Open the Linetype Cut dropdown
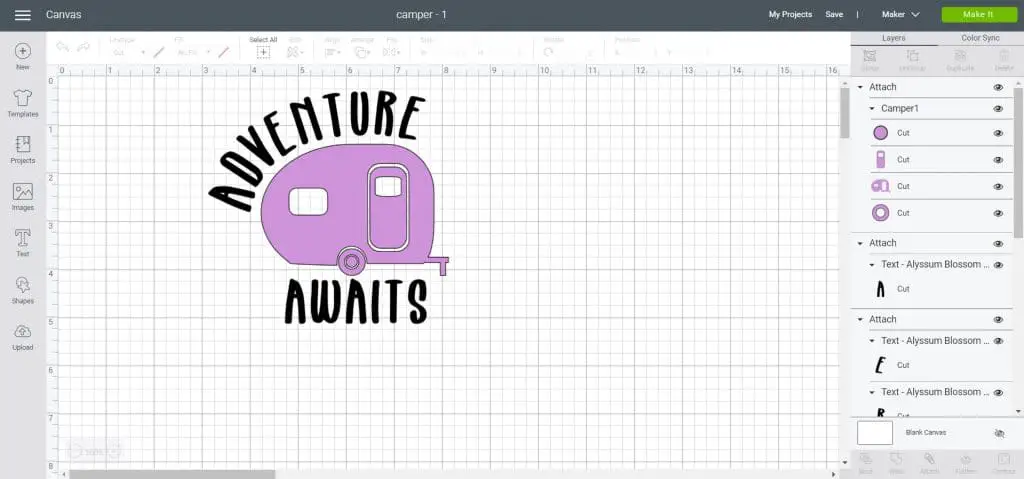Viewport: 1024px width, 479px height. (x=127, y=52)
